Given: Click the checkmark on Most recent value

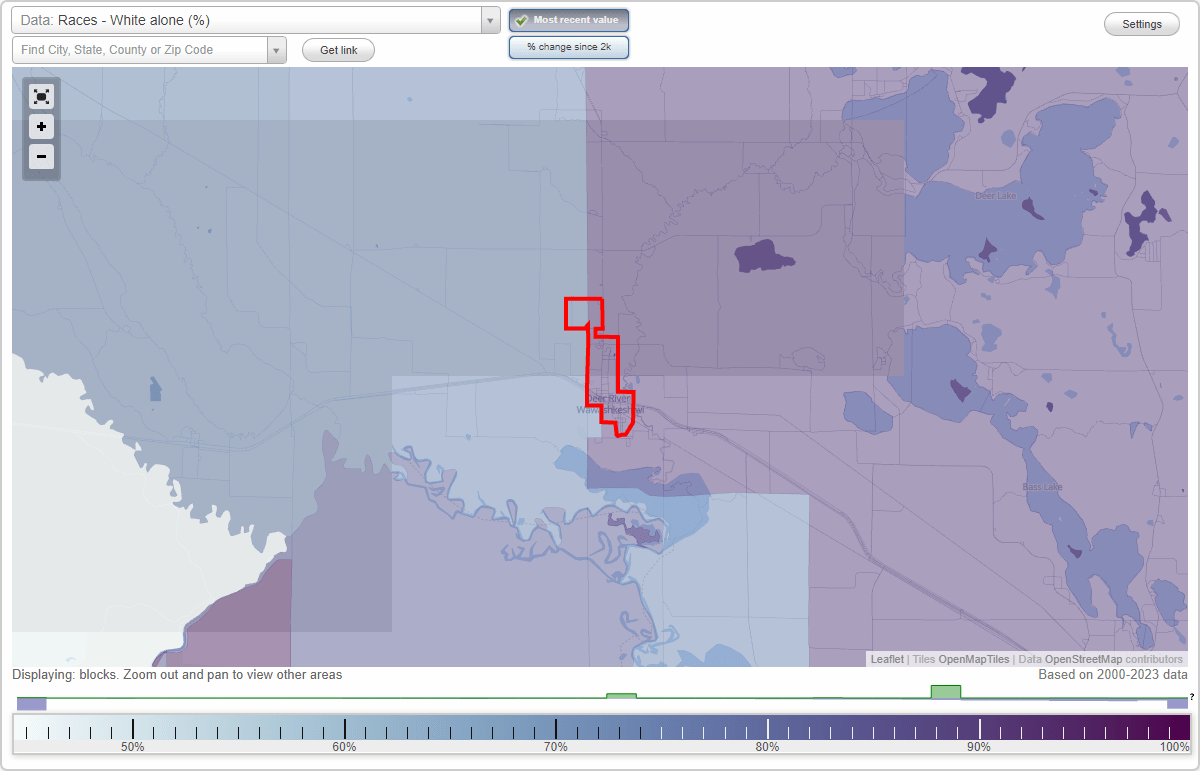Looking at the screenshot, I should pyautogui.click(x=521, y=20).
